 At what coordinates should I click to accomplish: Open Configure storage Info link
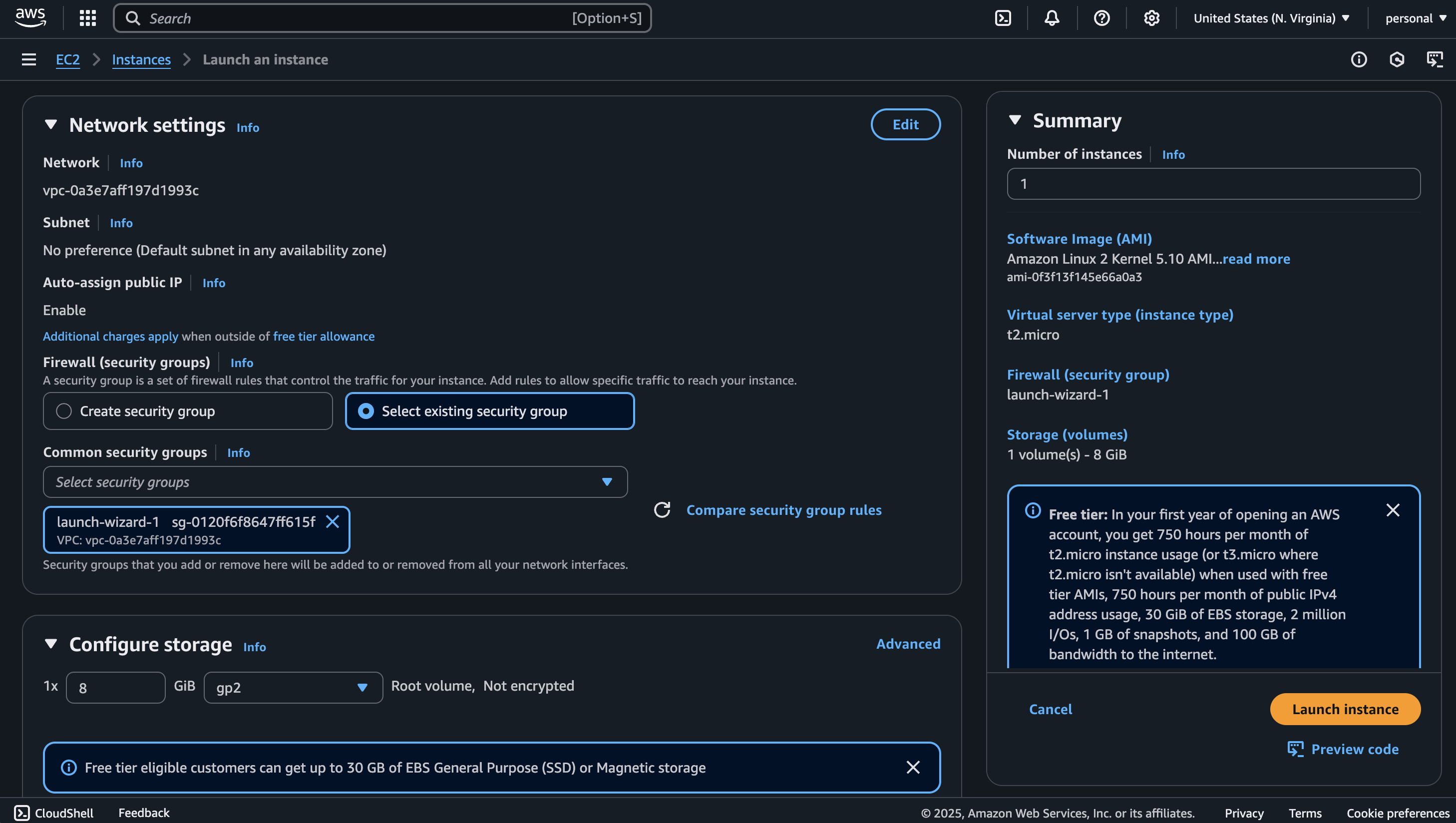tap(254, 647)
